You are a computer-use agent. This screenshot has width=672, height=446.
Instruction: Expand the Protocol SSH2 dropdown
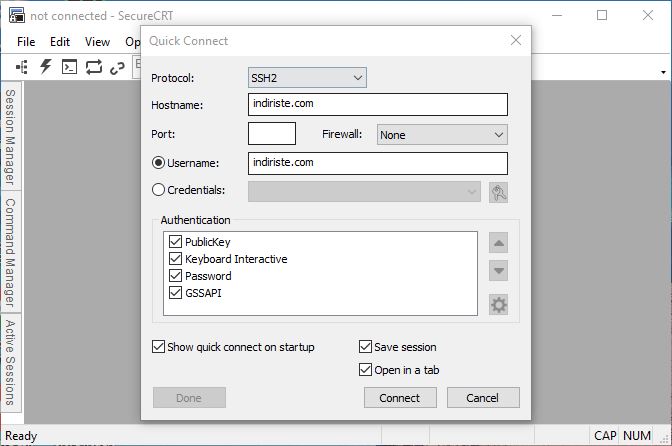(x=307, y=78)
